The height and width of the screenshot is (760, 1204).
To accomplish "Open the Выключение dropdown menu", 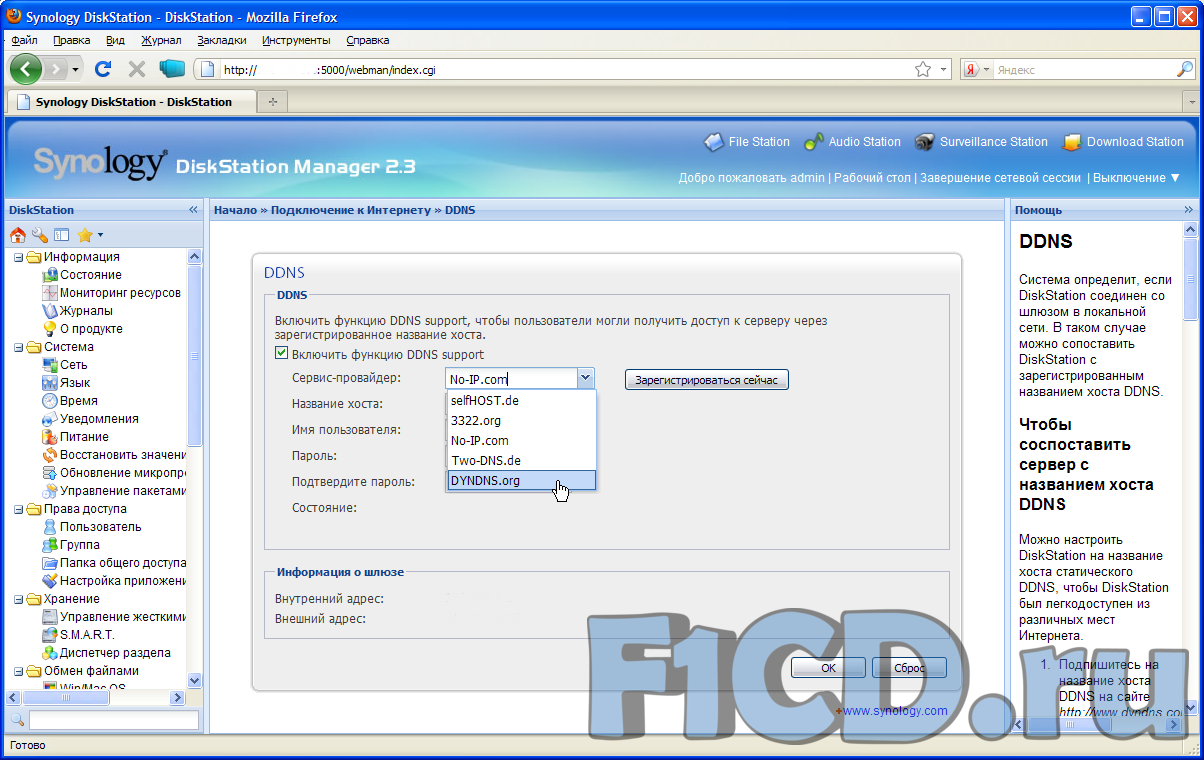I will click(1137, 178).
